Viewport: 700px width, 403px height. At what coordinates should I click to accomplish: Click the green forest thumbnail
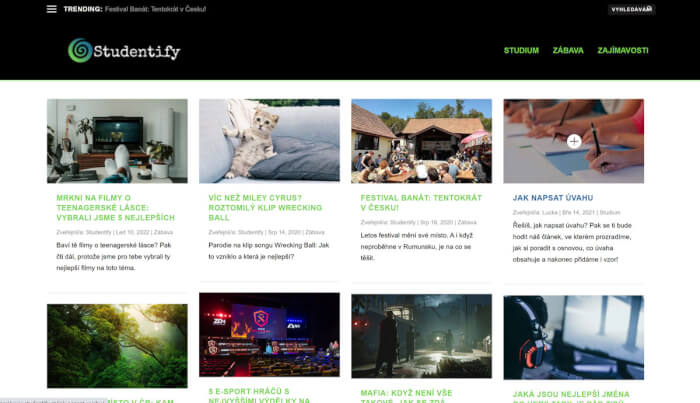(x=117, y=346)
